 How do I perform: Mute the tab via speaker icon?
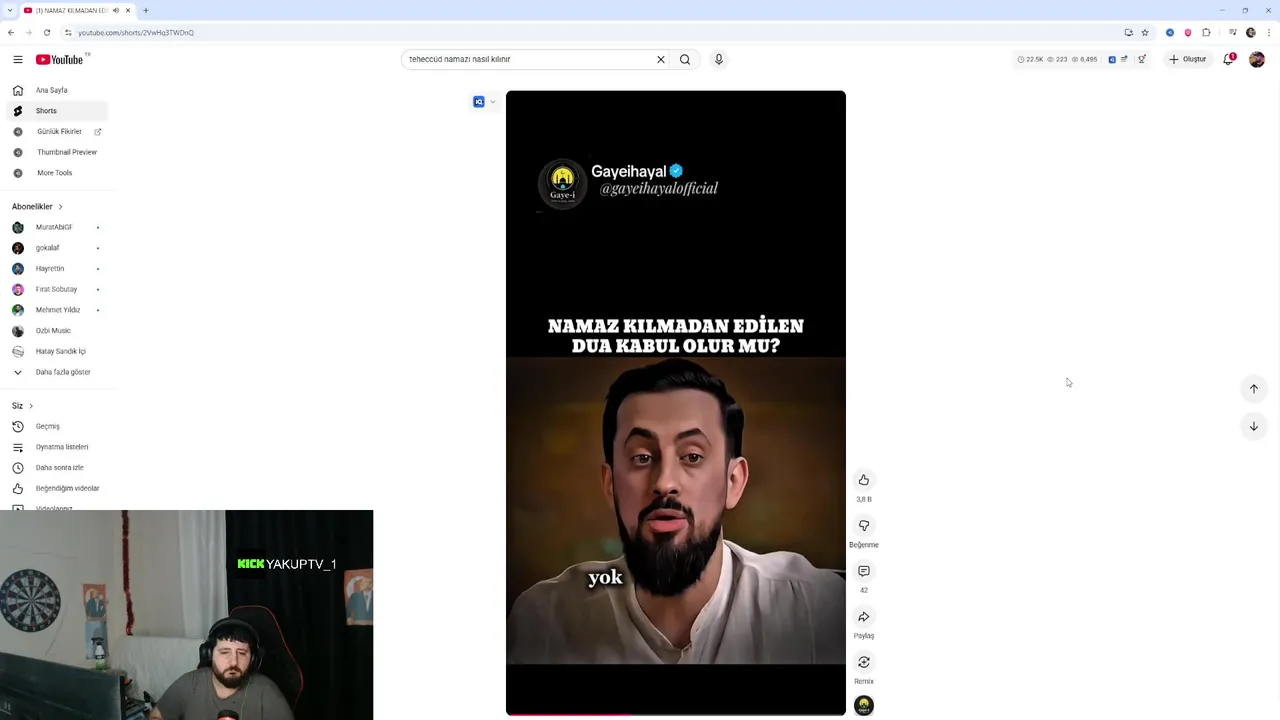pos(116,10)
